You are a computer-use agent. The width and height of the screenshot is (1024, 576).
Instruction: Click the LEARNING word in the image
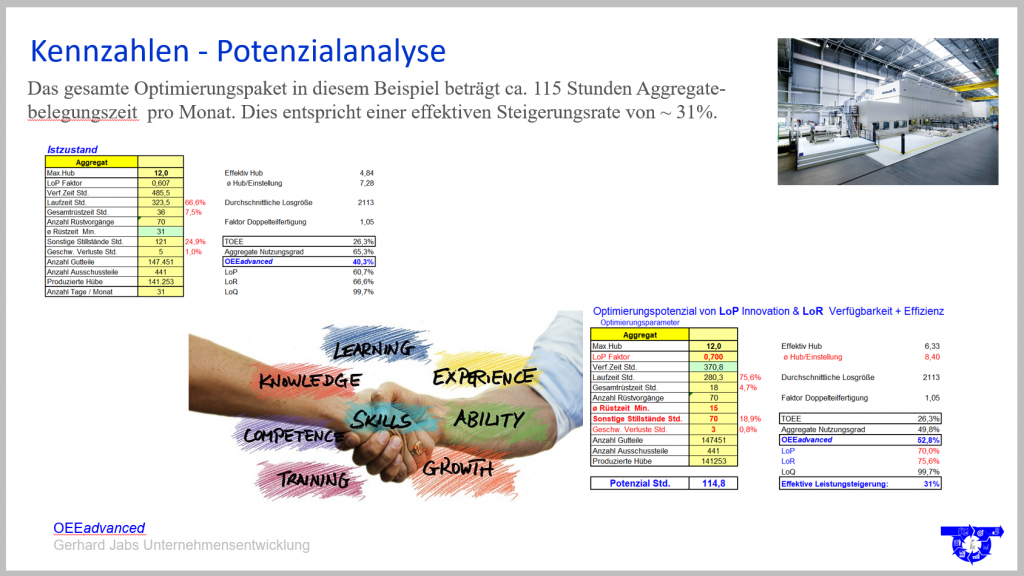372,350
